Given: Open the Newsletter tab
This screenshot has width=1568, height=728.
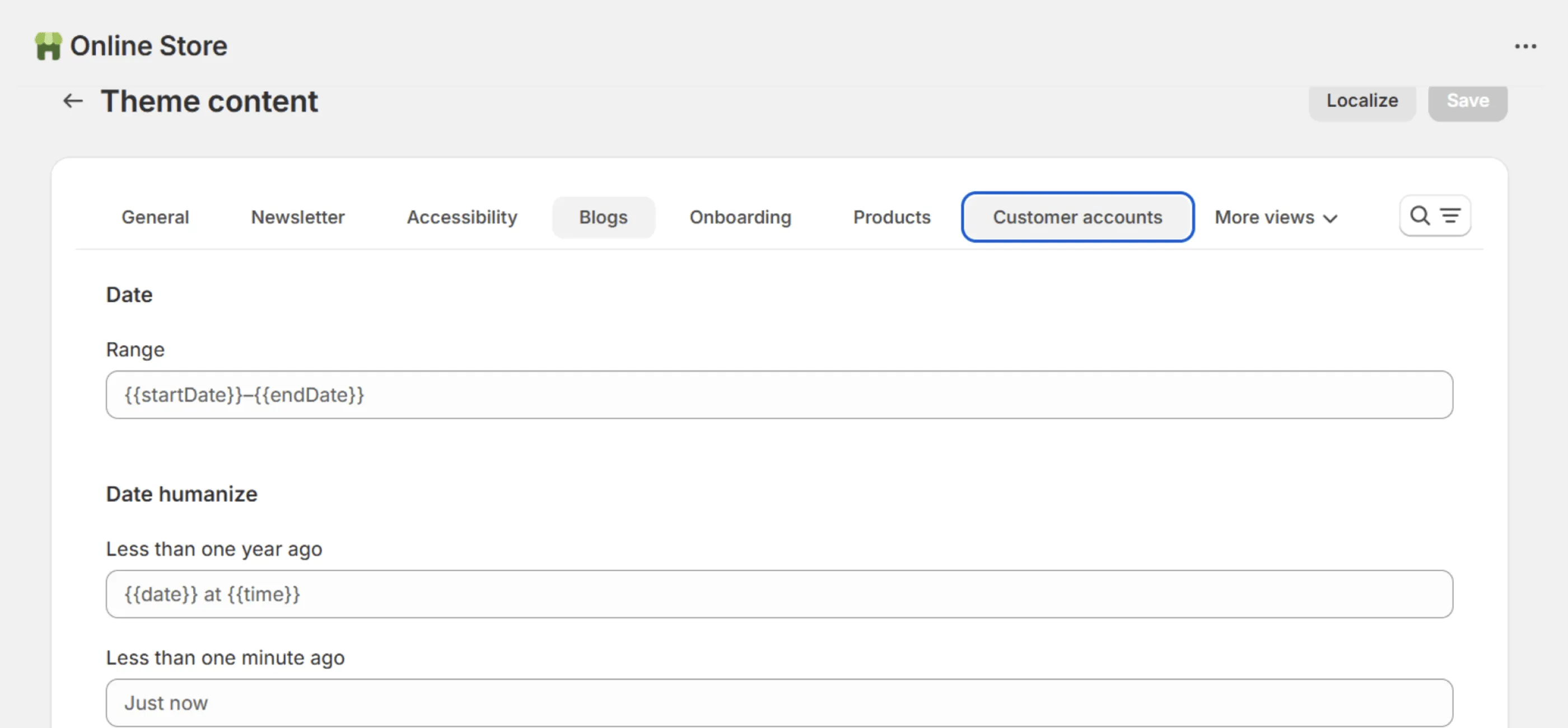Looking at the screenshot, I should (298, 217).
